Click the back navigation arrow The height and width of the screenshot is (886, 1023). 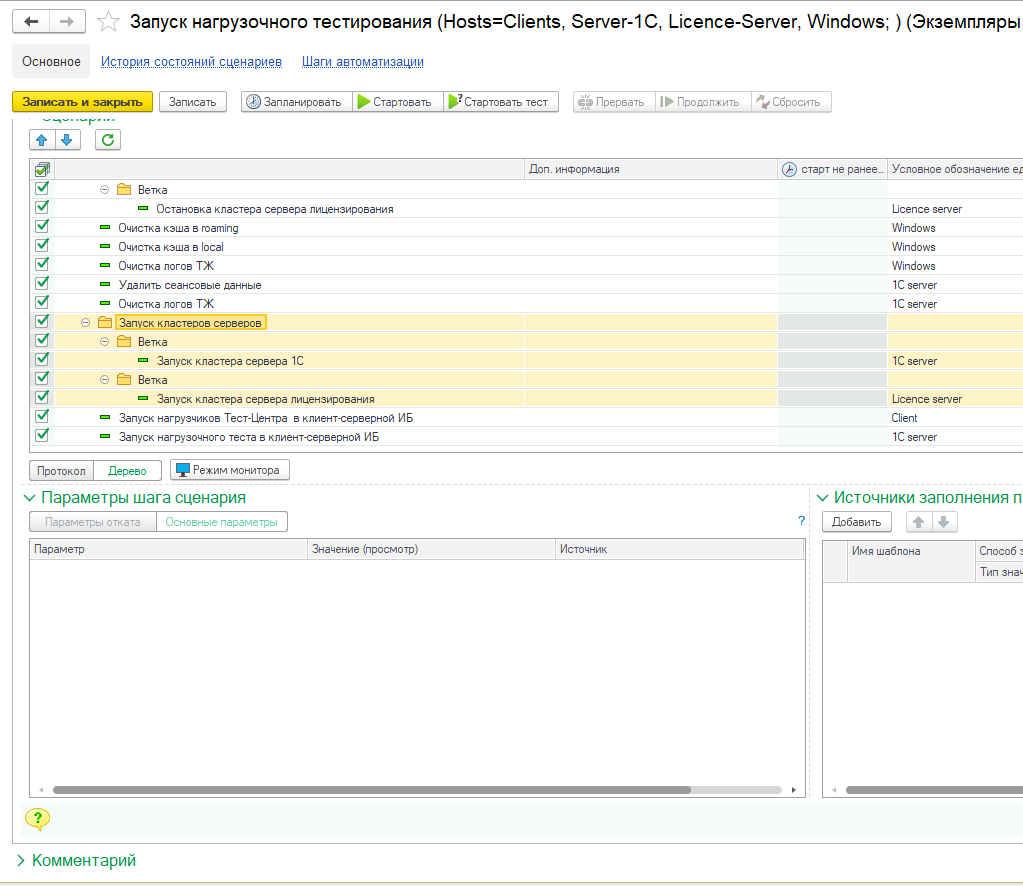pos(31,22)
